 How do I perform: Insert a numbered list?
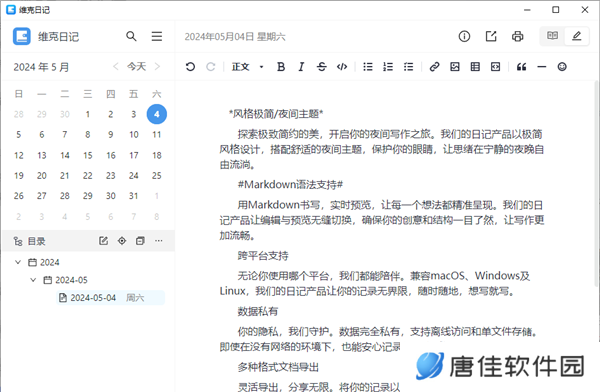click(x=388, y=67)
